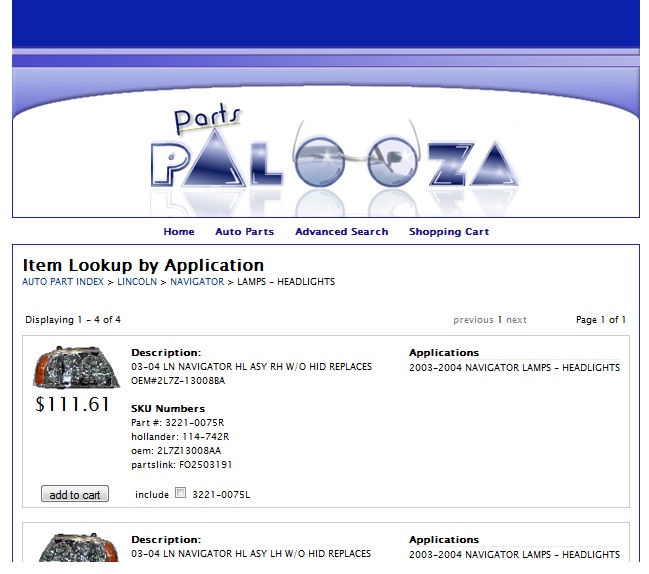Click first item's 2003-2004 NAVIGATOR application text
This screenshot has height=574, width=649.
pos(514,368)
